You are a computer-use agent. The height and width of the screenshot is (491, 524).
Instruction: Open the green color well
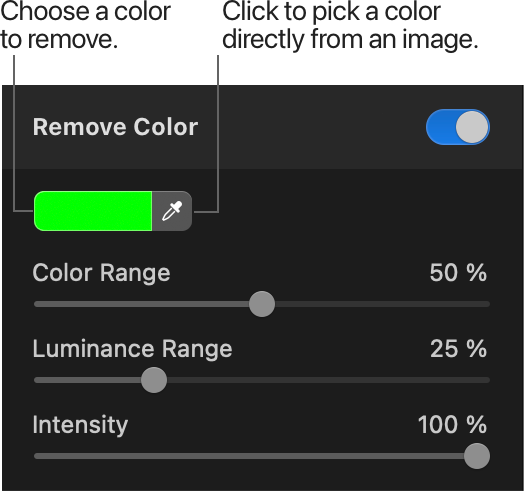pos(93,211)
